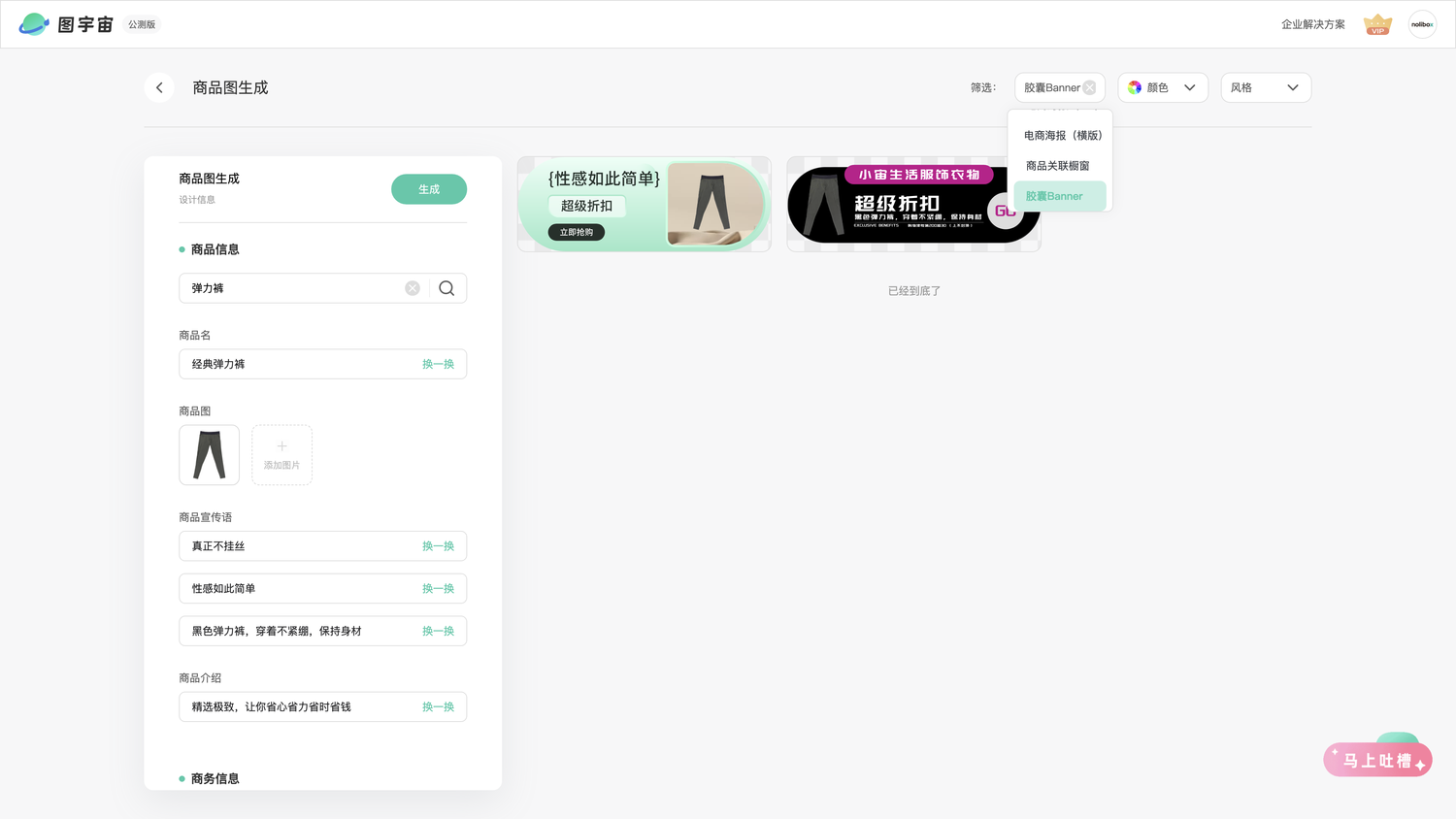Screen dimensions: 1456x819
Task: Clear the 弹力裤 search field
Action: pyautogui.click(x=413, y=288)
